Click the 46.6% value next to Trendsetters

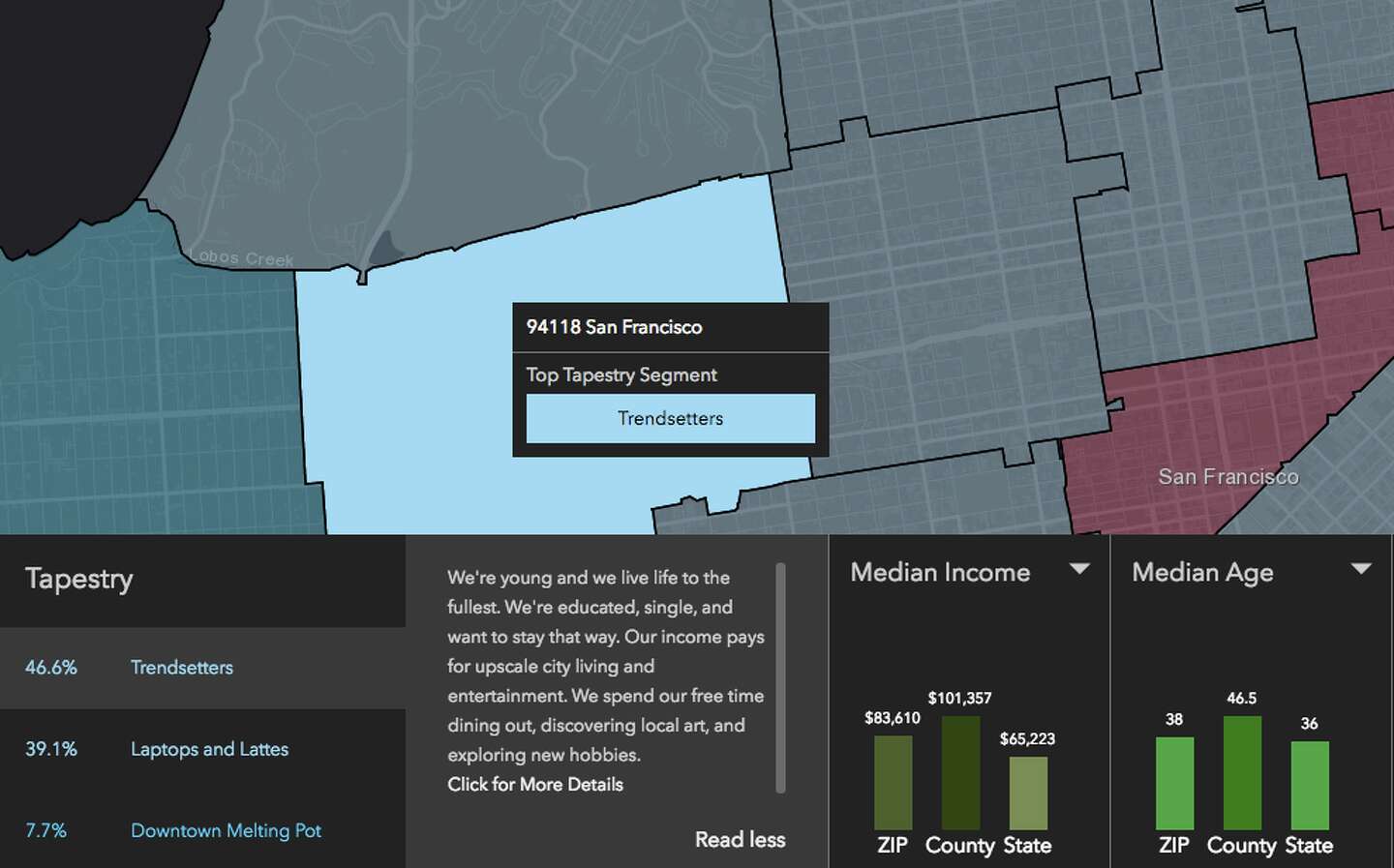[51, 667]
